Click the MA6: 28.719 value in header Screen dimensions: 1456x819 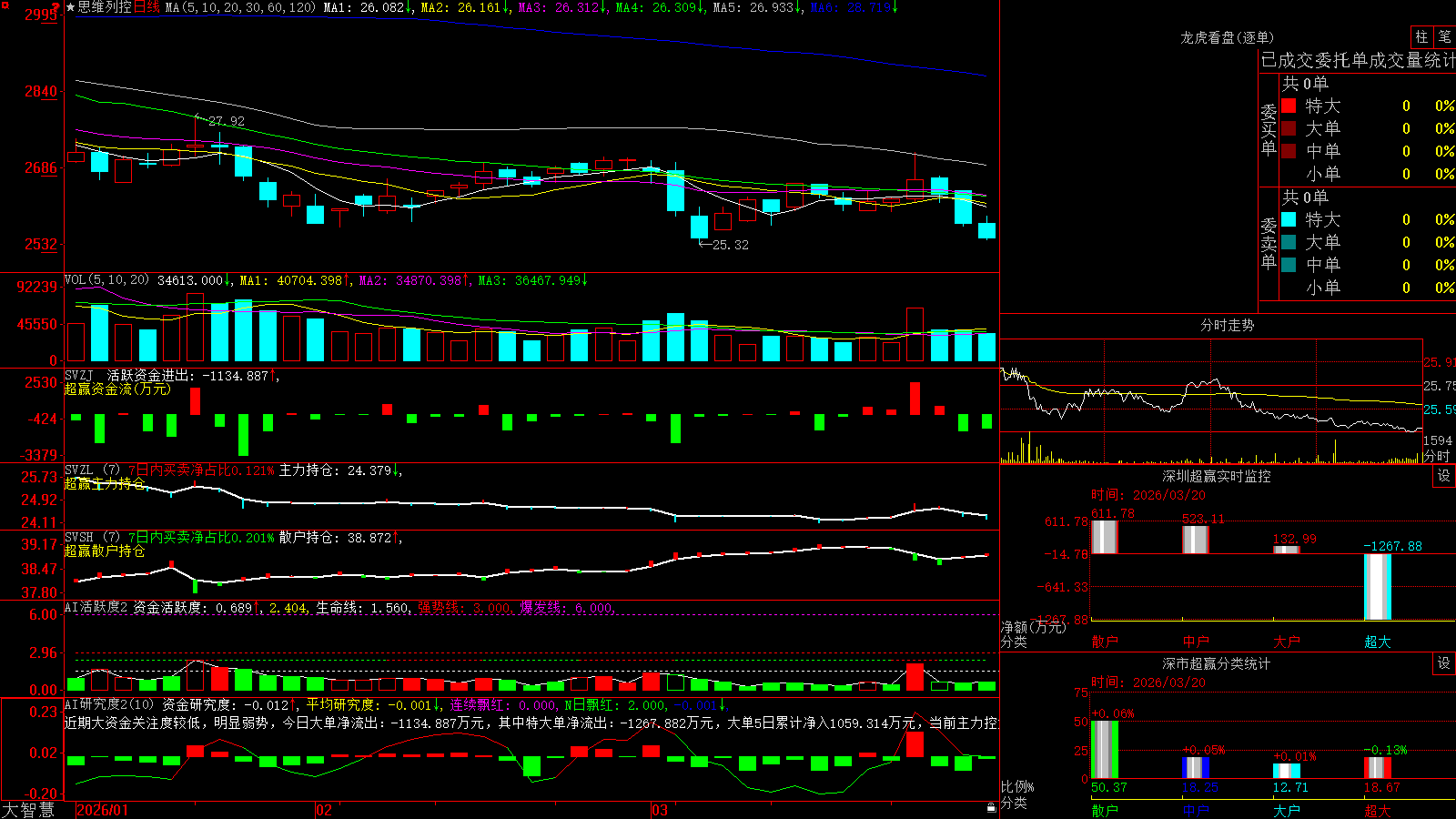854,7
